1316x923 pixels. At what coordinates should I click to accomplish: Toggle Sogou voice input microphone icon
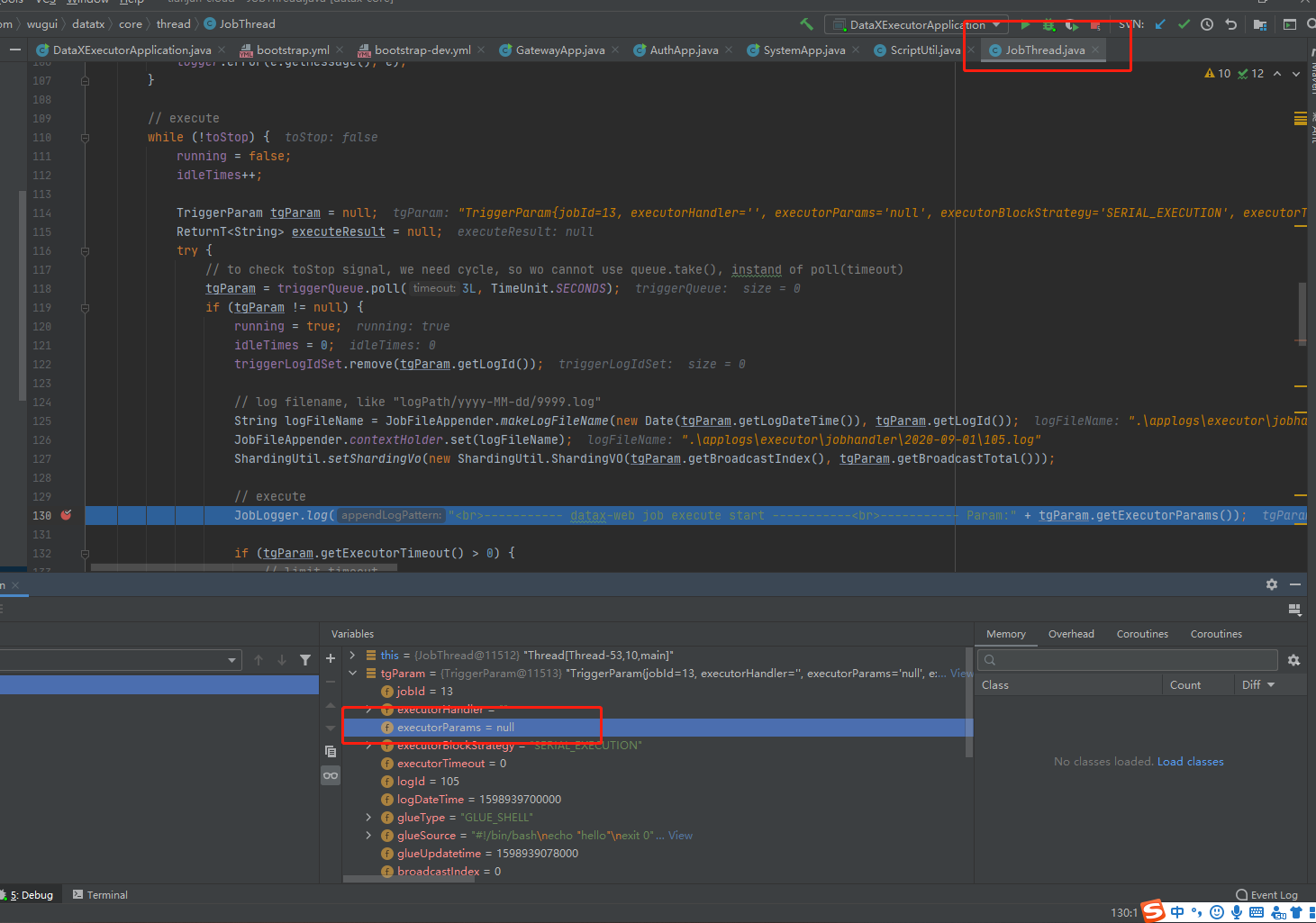[x=1237, y=912]
